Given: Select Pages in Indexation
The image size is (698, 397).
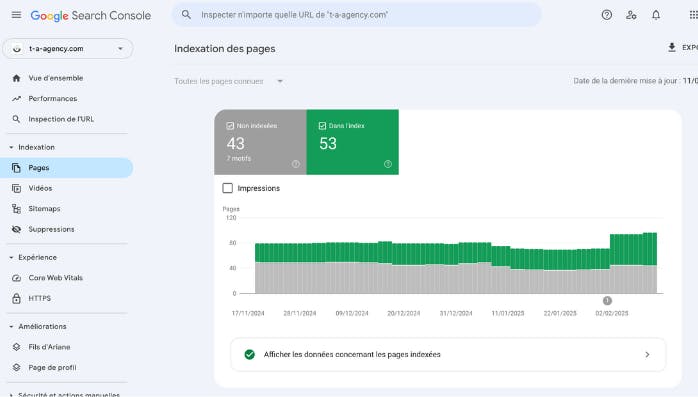Looking at the screenshot, I should (x=67, y=168).
